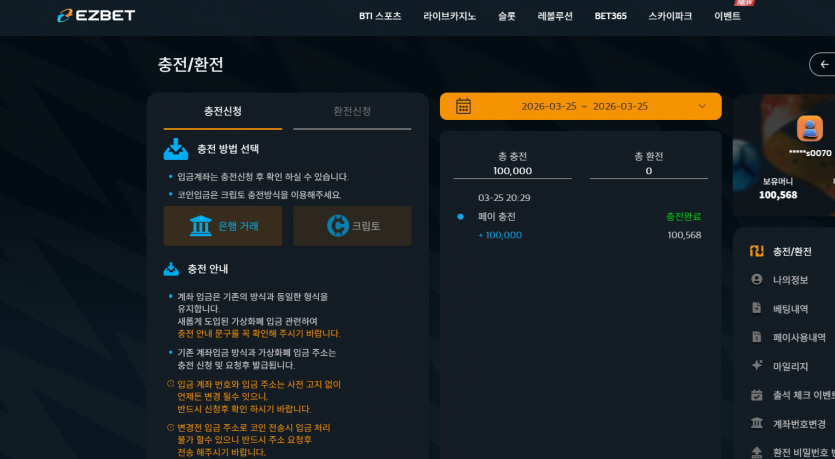835x459 pixels.
Task: Open the calendar icon in date bar
Action: coord(463,106)
